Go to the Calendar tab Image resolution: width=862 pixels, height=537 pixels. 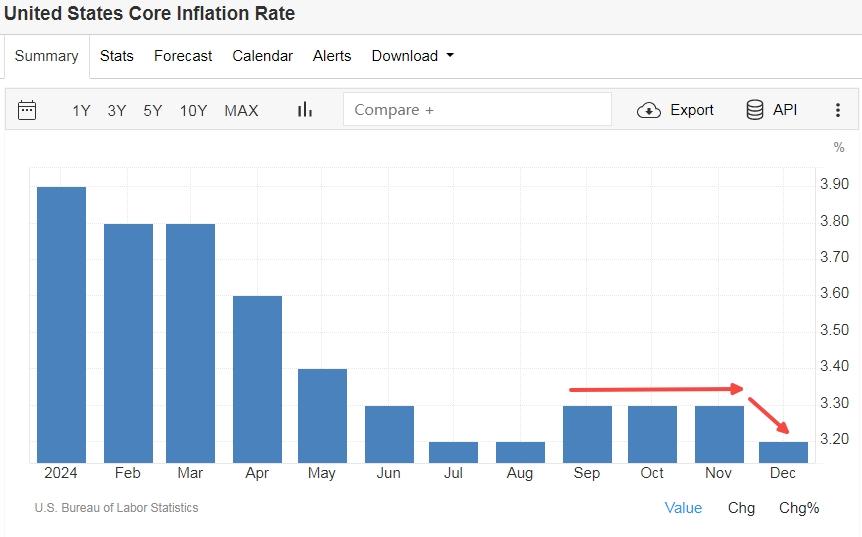262,56
